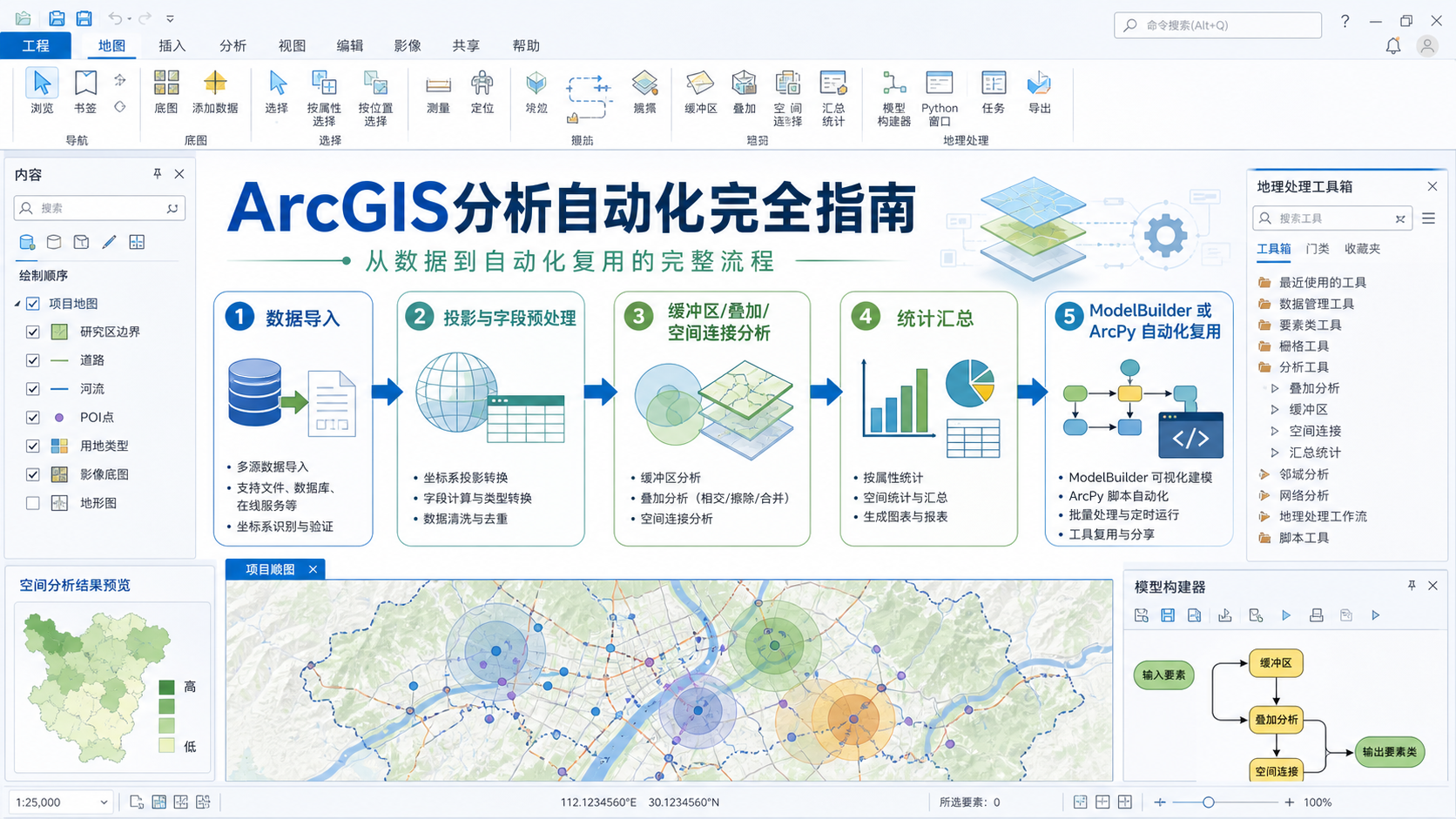Activate the 选择 select tool
The image size is (1456, 819).
pyautogui.click(x=277, y=91)
